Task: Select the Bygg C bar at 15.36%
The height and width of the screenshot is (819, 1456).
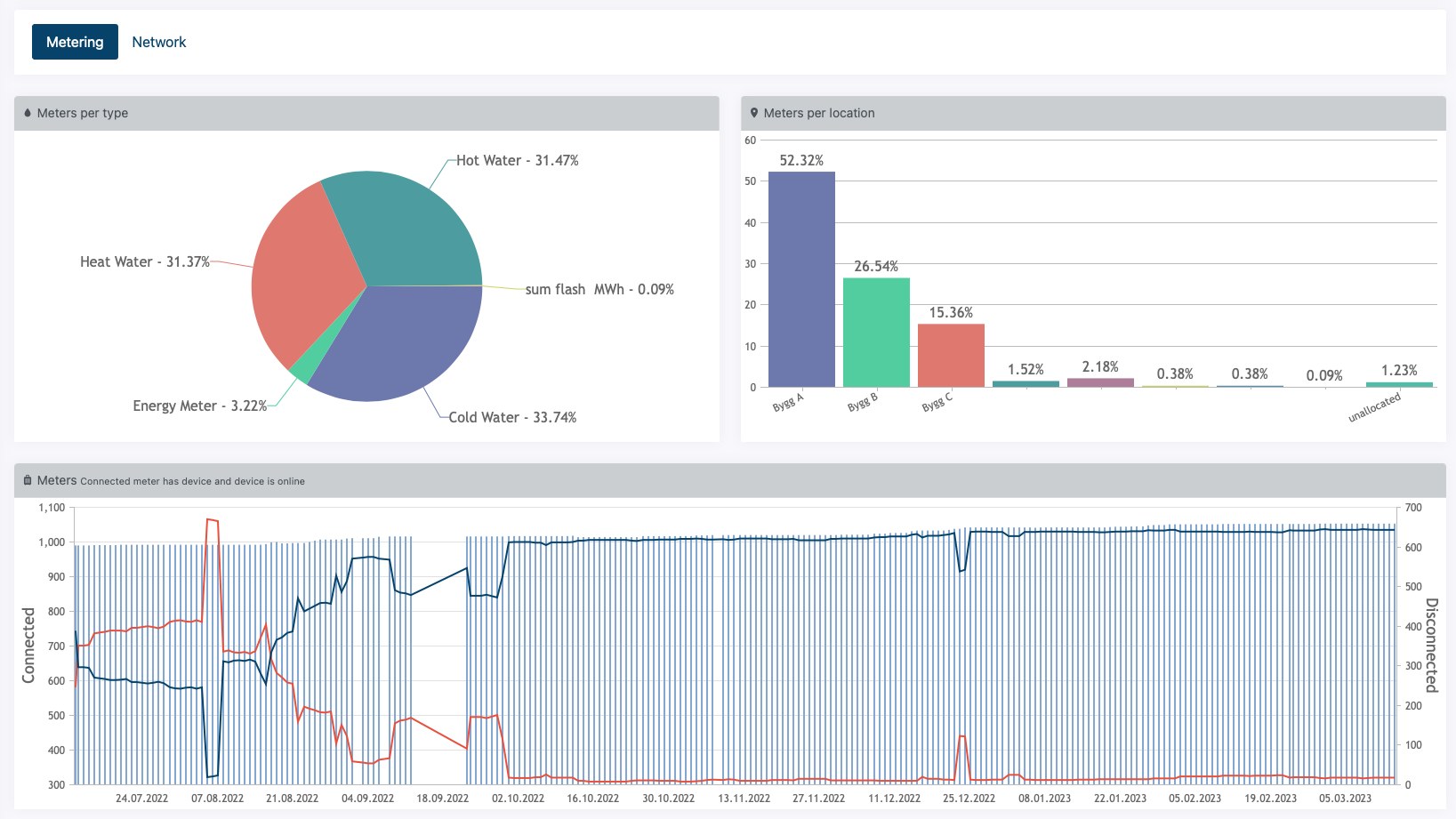Action: point(951,356)
